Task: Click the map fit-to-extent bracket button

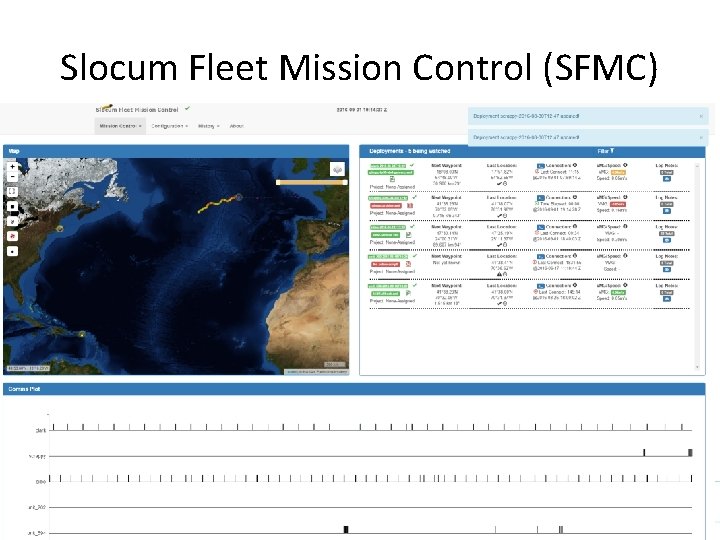Action: (12, 192)
